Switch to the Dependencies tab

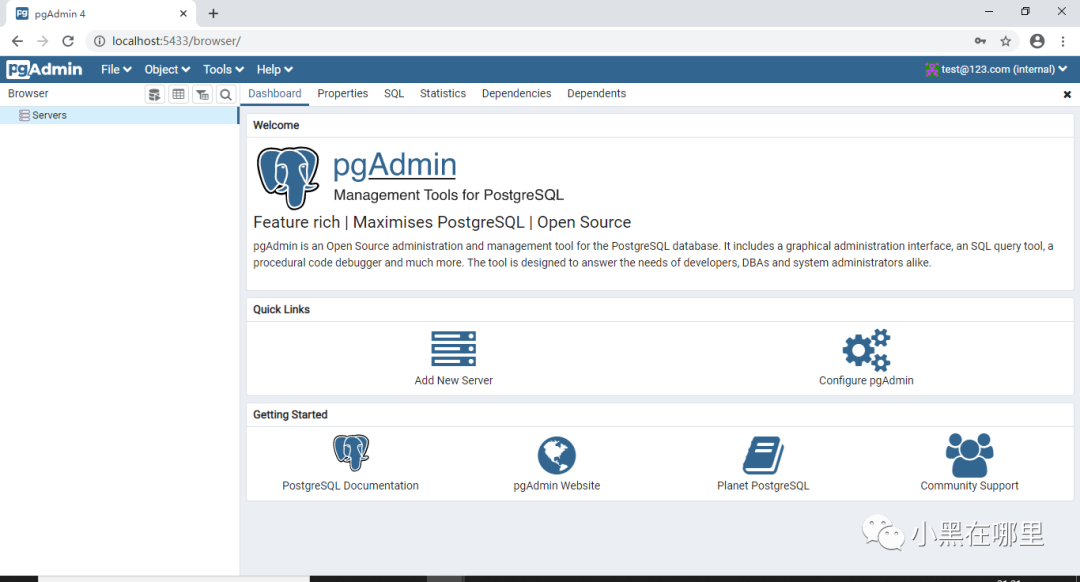[x=517, y=94]
